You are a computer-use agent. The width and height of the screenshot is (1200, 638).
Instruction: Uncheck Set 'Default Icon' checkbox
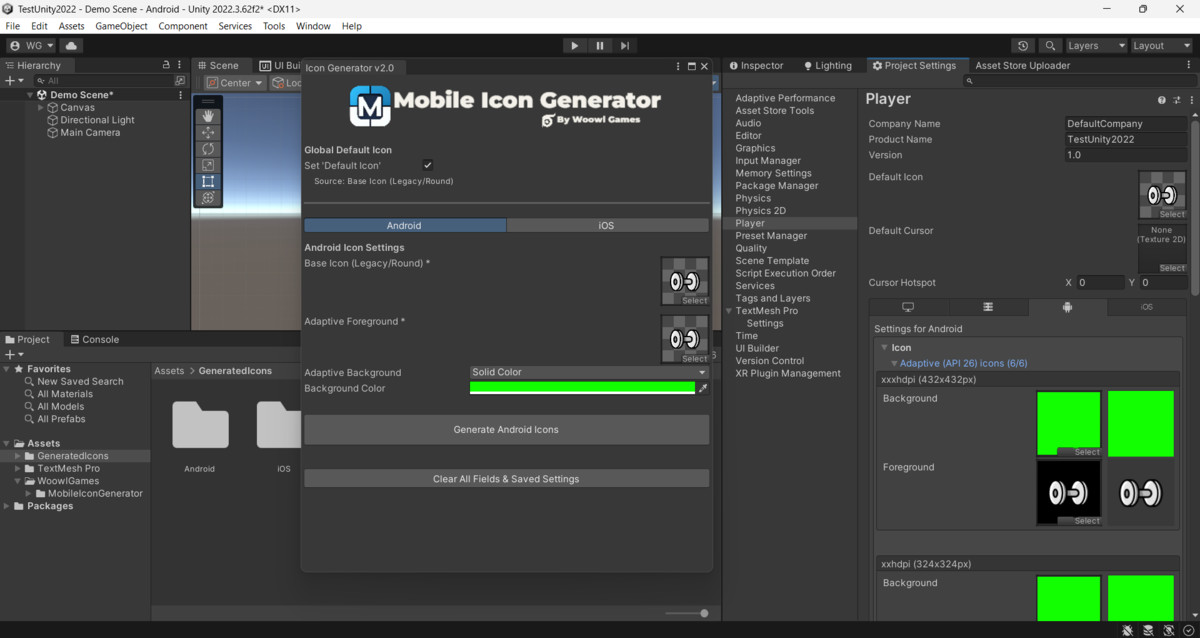click(428, 165)
